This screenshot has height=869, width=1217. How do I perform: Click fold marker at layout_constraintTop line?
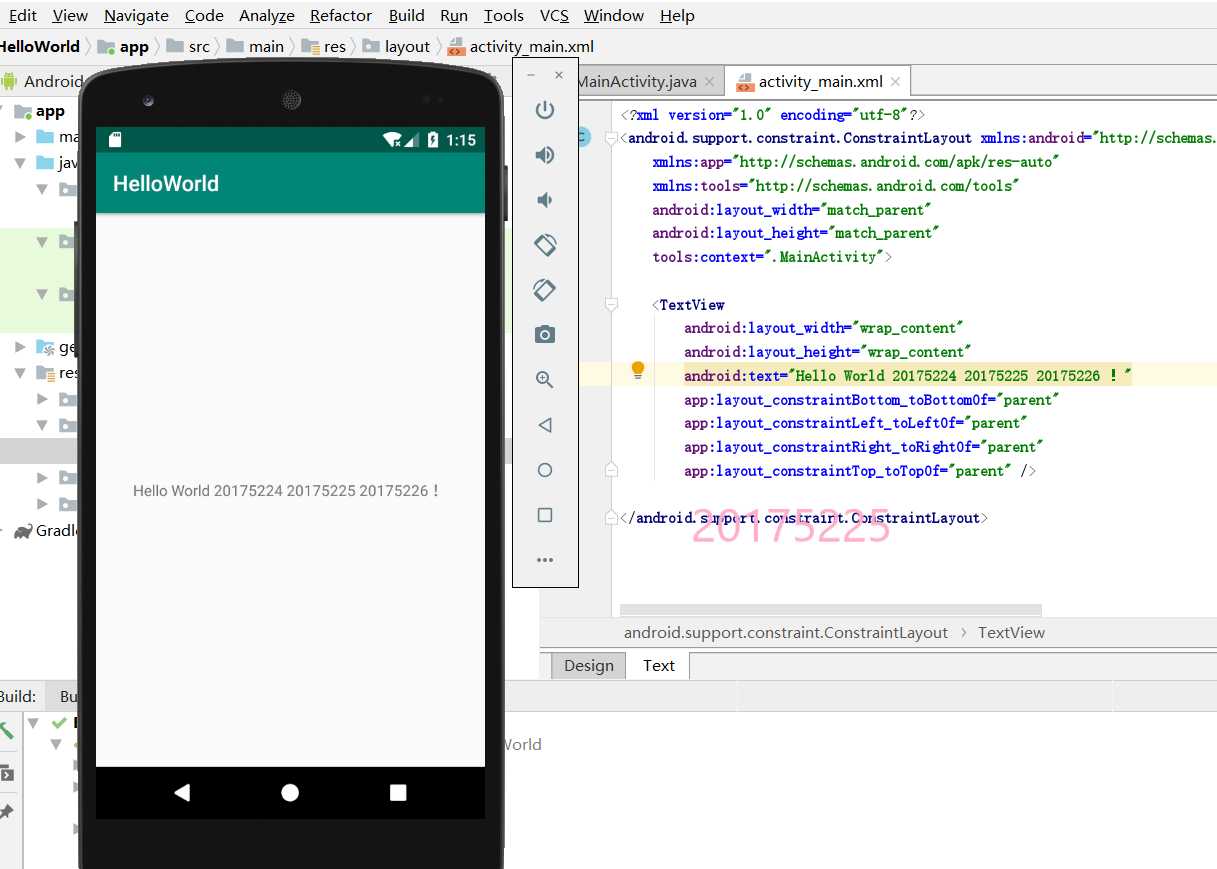(x=611, y=471)
